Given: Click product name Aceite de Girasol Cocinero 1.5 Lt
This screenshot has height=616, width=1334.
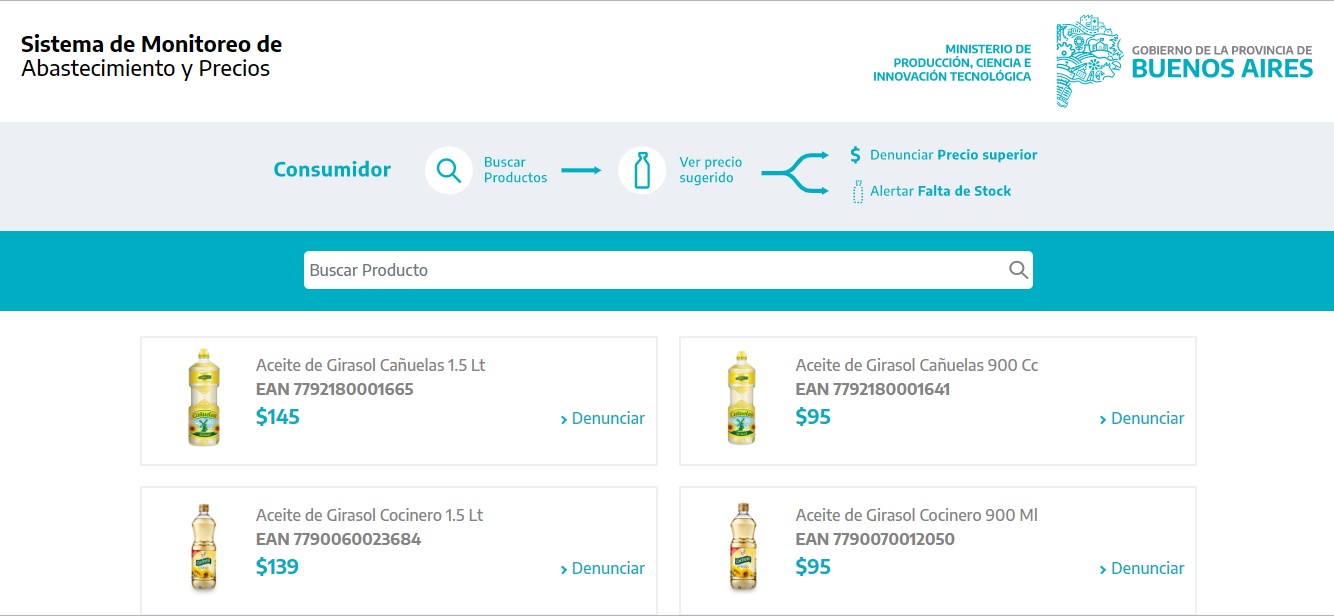Looking at the screenshot, I should point(369,515).
